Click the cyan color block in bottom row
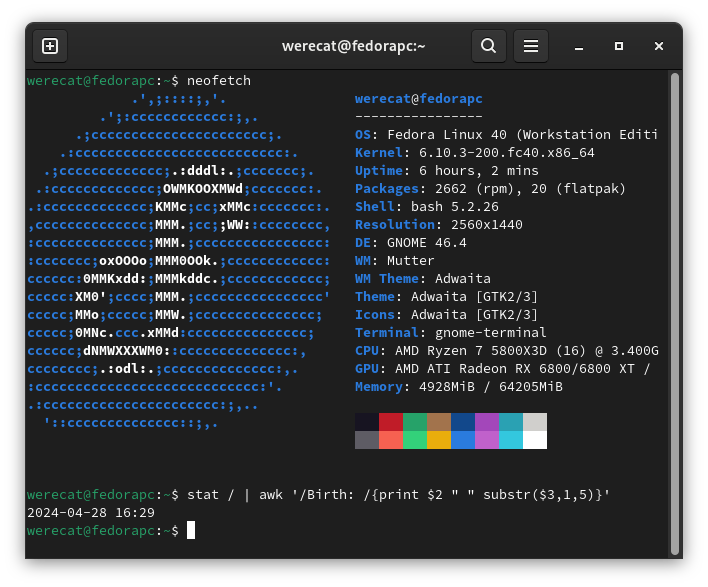Image resolution: width=708 pixels, height=587 pixels. click(x=511, y=440)
